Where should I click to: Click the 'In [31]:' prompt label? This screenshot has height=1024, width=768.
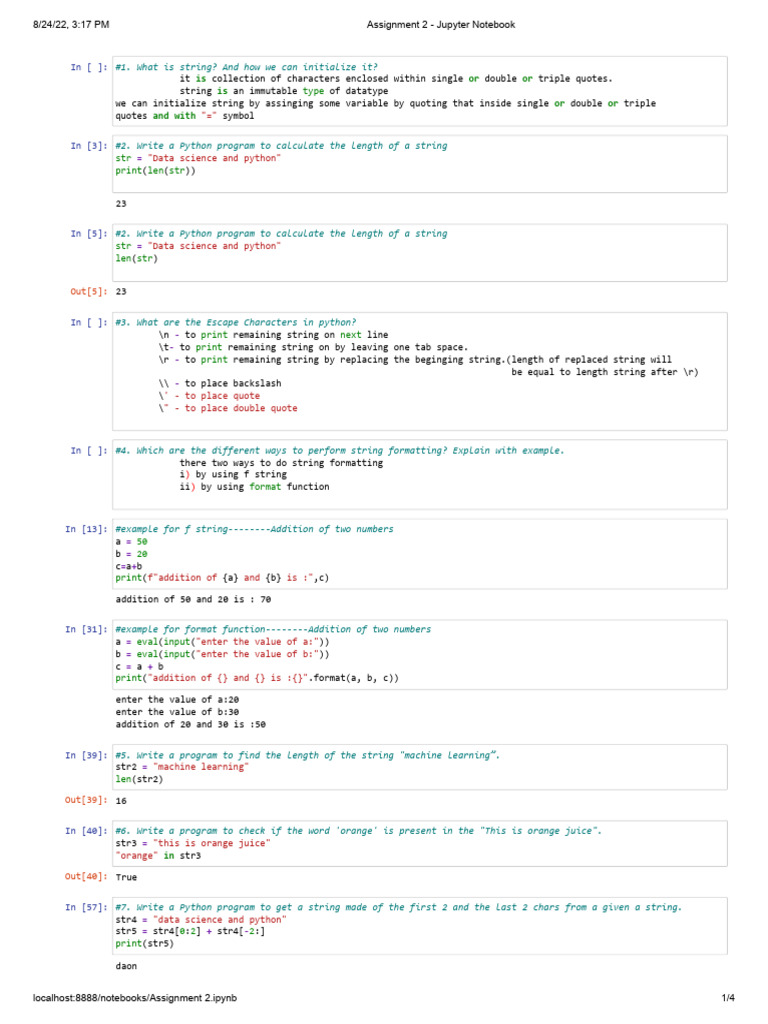86,630
